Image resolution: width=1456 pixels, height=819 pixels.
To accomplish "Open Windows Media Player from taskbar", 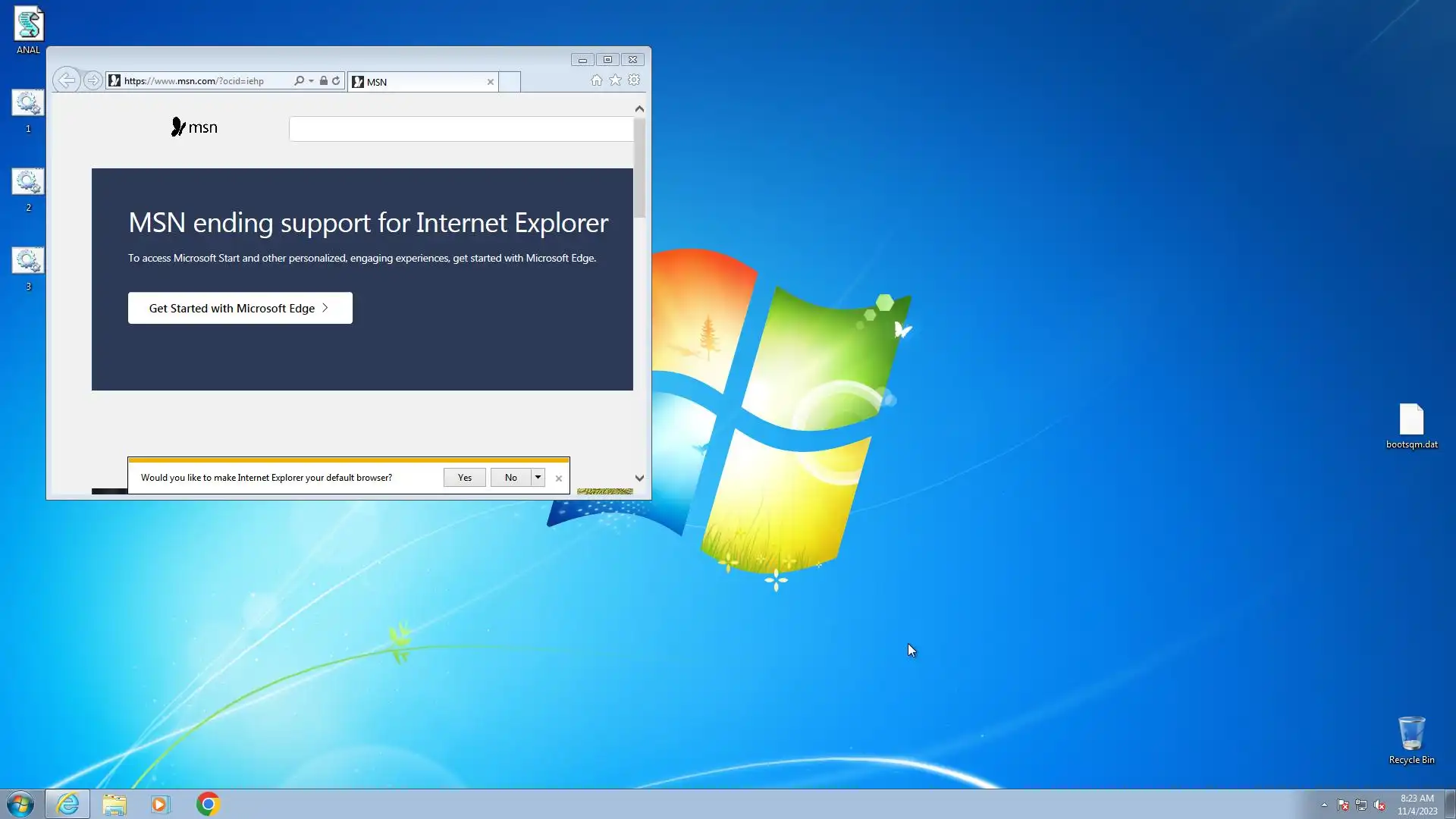I will 160,804.
